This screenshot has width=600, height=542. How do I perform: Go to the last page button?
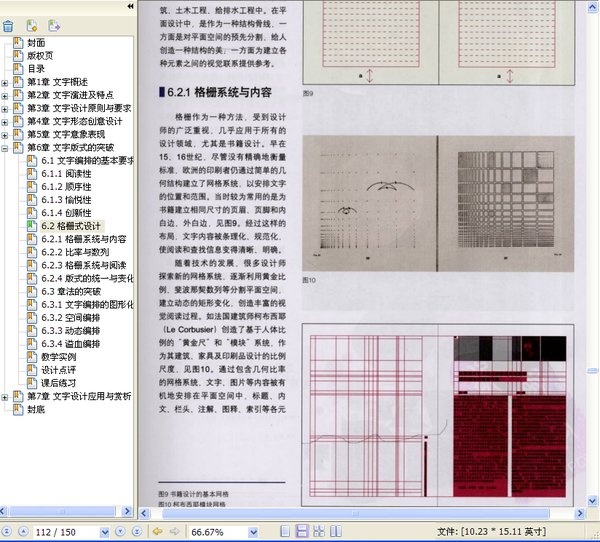[x=137, y=531]
